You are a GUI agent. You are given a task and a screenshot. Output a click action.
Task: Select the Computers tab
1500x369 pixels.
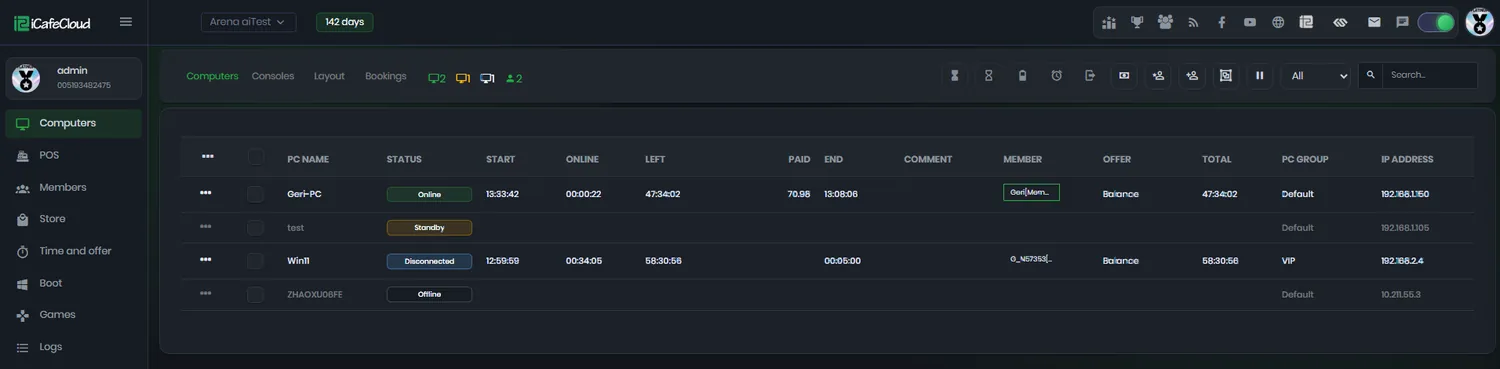point(212,76)
